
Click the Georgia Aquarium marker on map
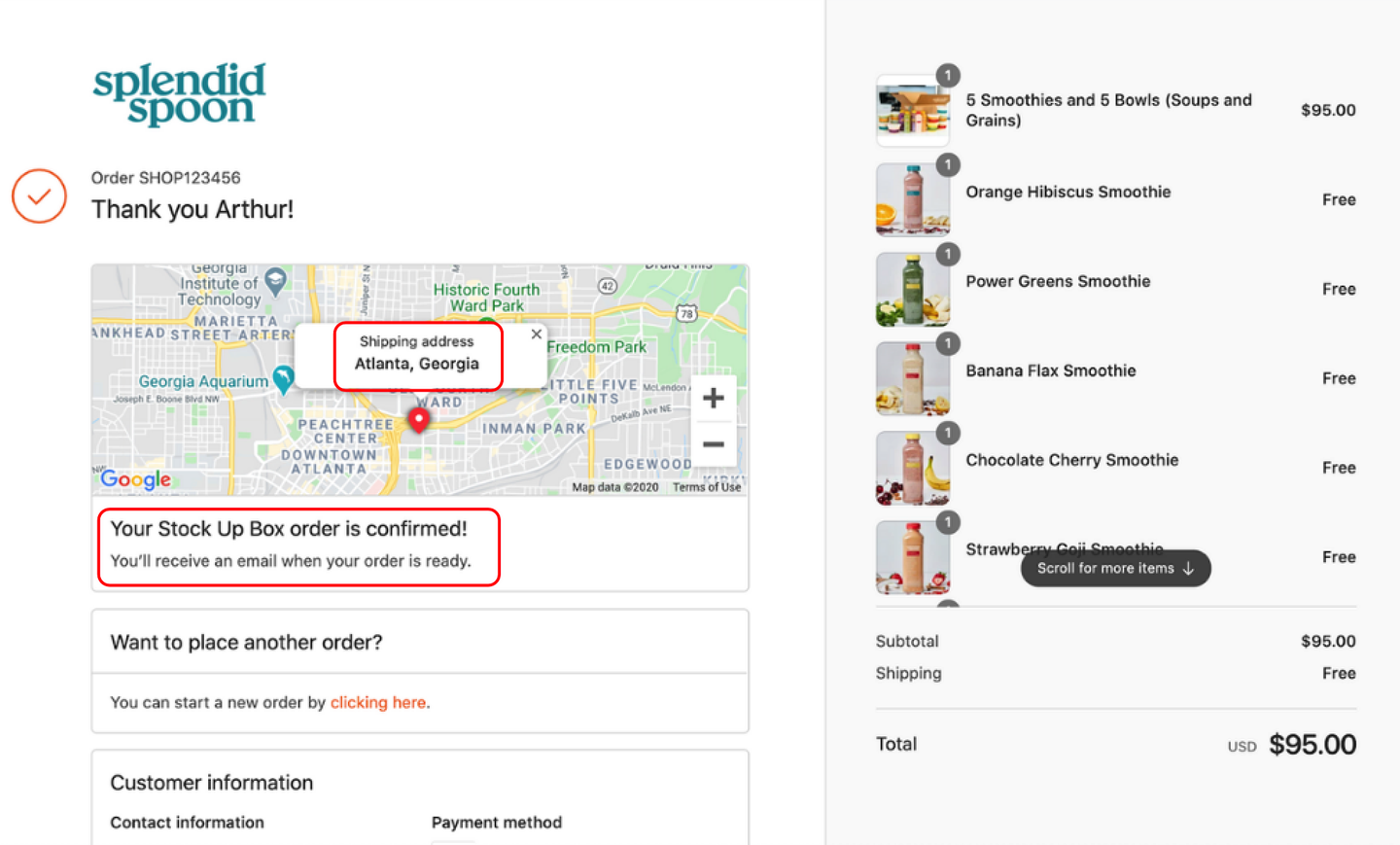pyautogui.click(x=283, y=378)
